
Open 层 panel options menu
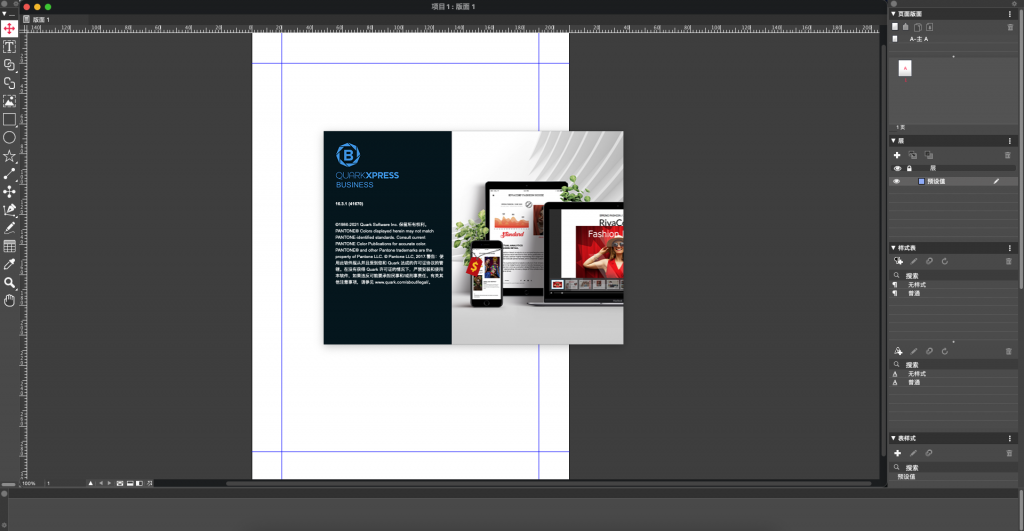pos(1010,140)
